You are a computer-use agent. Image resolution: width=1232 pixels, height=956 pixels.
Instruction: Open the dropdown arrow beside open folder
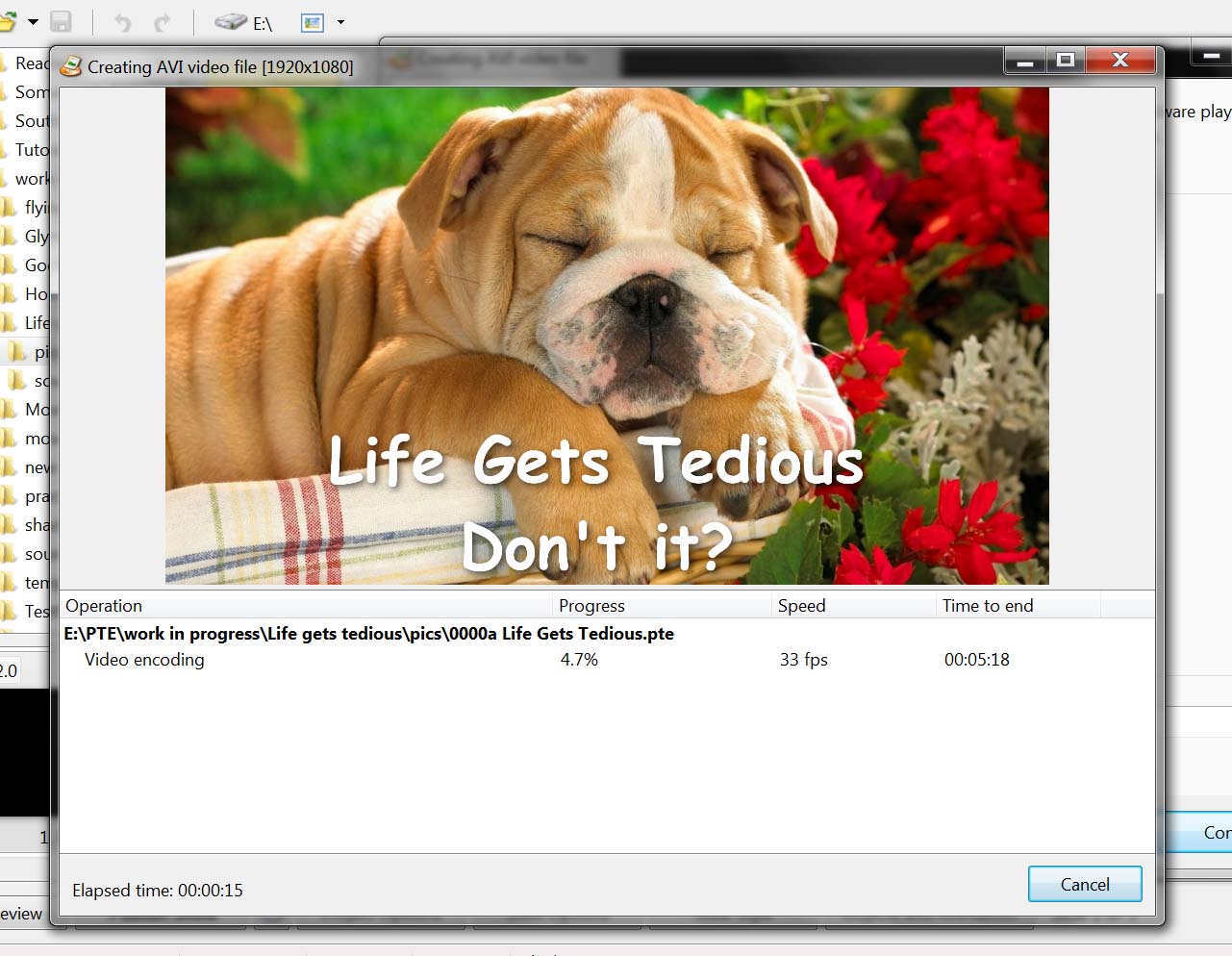pos(33,22)
